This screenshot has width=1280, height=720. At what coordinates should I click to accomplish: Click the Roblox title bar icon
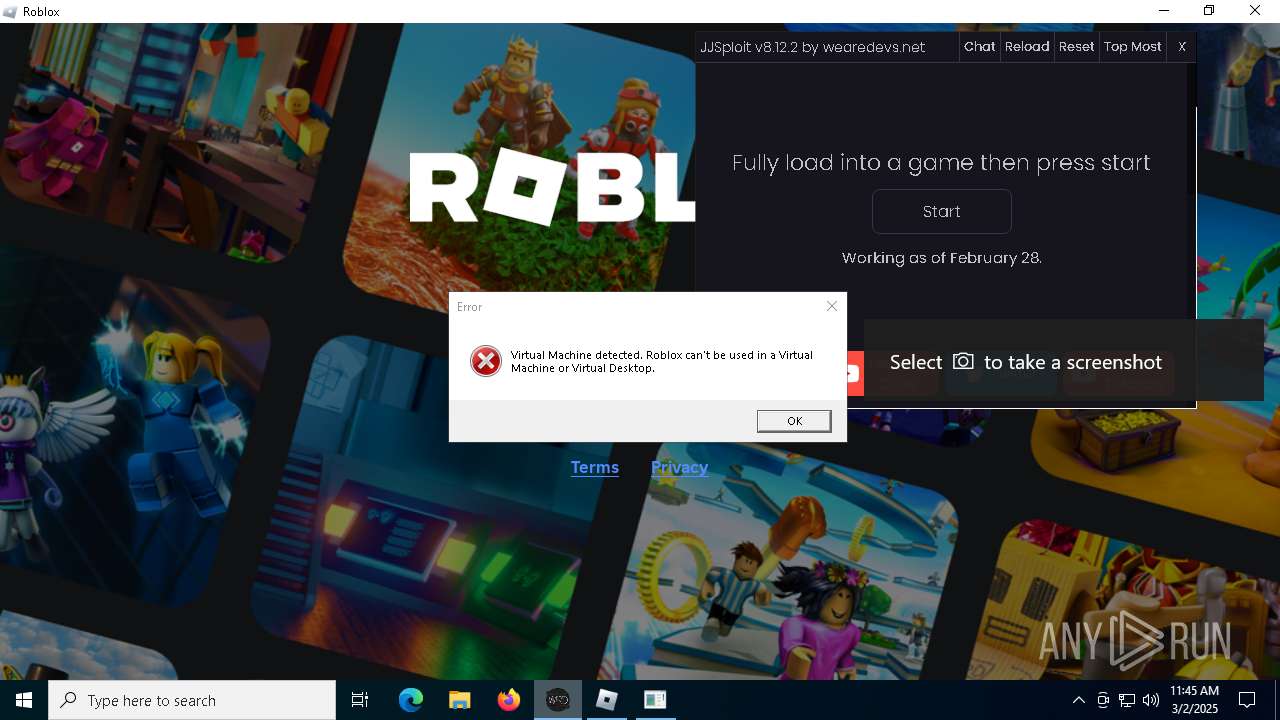coord(10,11)
